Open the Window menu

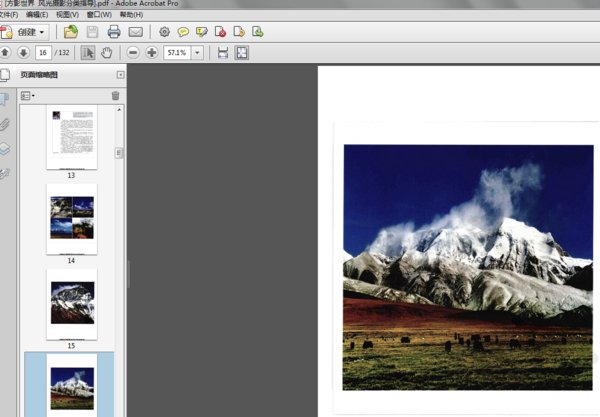click(x=99, y=15)
